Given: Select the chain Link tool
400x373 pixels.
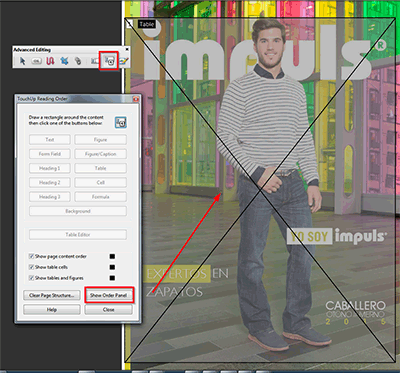Looking at the screenshot, I should coord(78,61).
